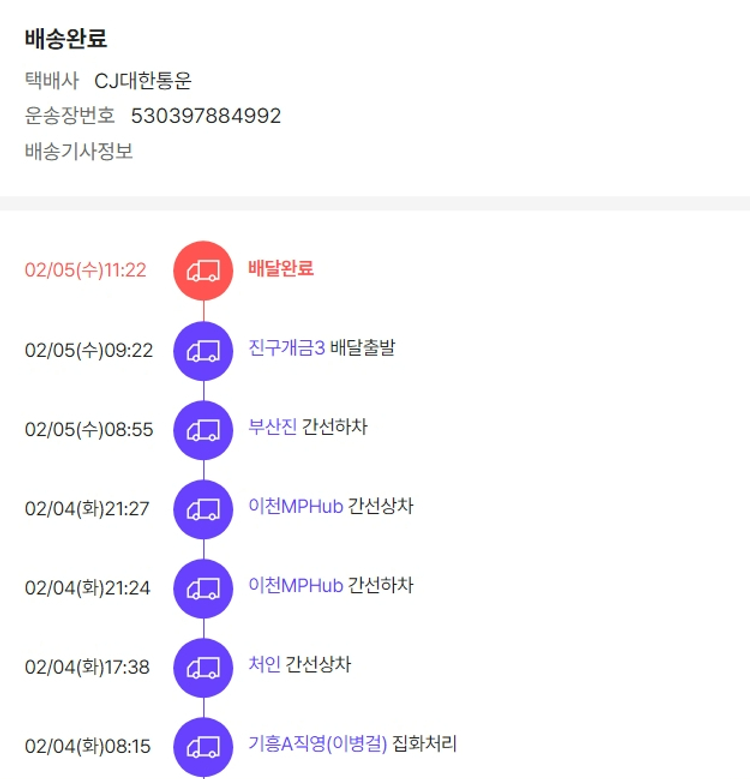Open the 진구개금3 location link

(x=286, y=348)
